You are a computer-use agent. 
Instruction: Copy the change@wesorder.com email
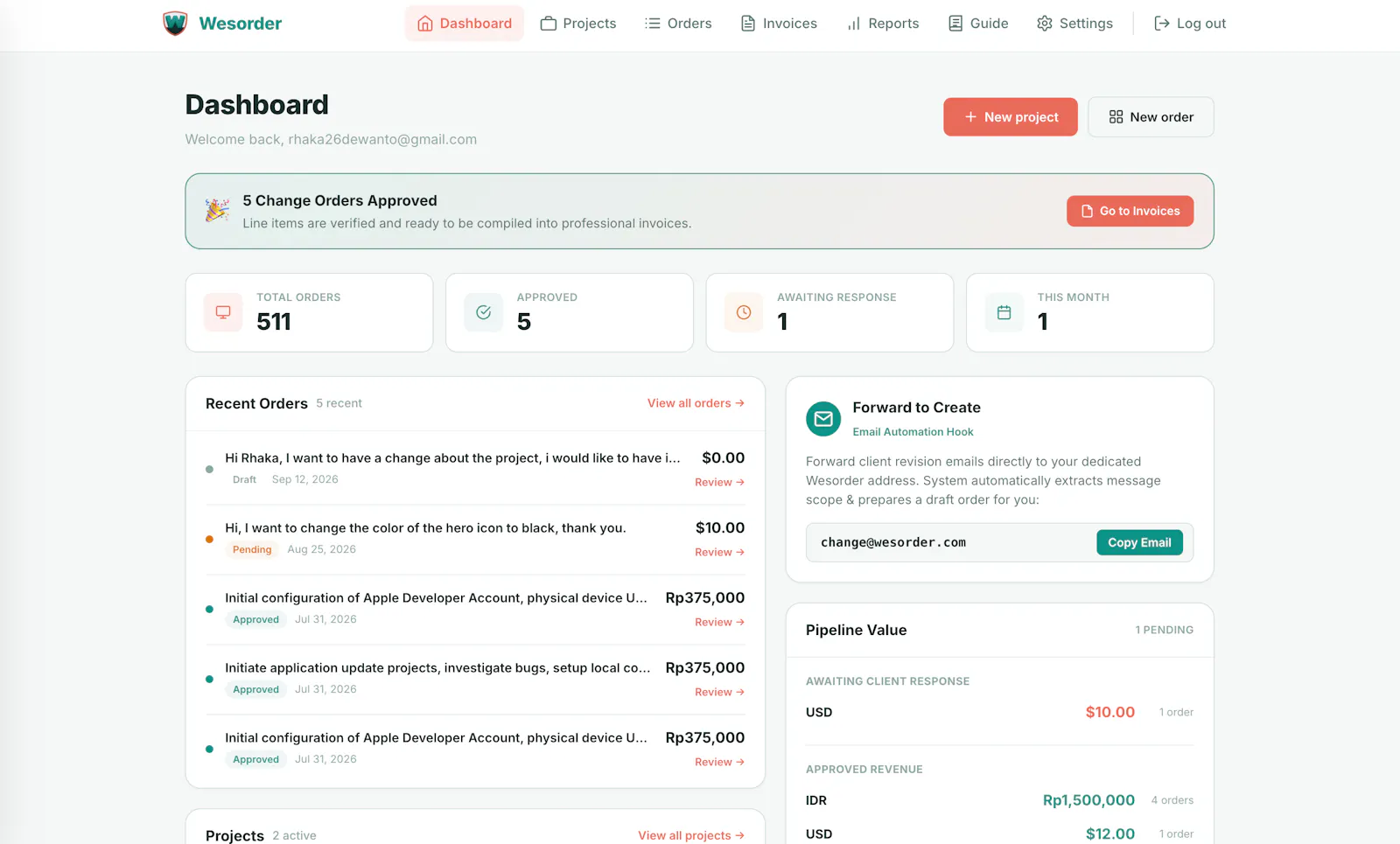pyautogui.click(x=1139, y=542)
